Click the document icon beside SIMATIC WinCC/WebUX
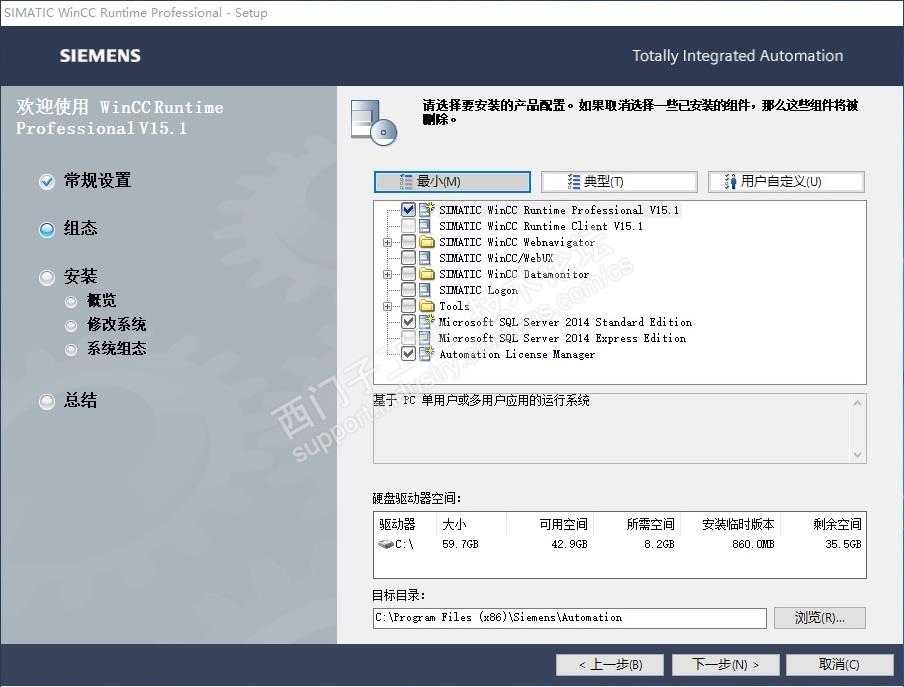The height and width of the screenshot is (687, 904). point(425,258)
